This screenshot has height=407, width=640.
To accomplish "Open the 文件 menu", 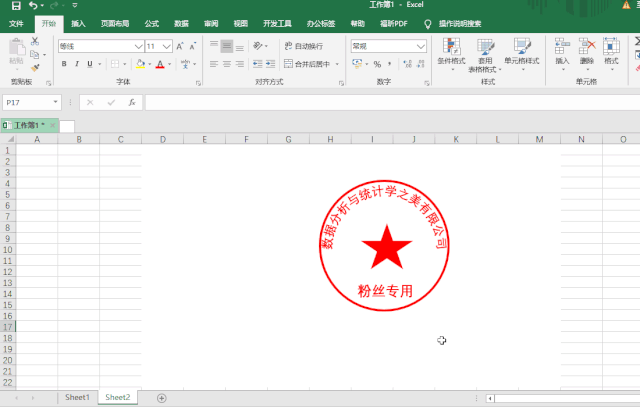I will pos(16,24).
